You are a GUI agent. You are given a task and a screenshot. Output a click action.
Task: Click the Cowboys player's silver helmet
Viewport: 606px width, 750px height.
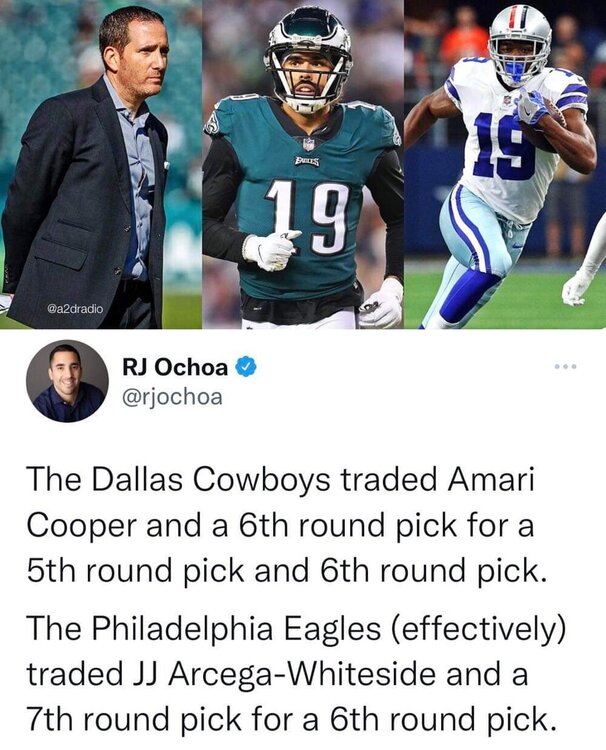click(520, 43)
